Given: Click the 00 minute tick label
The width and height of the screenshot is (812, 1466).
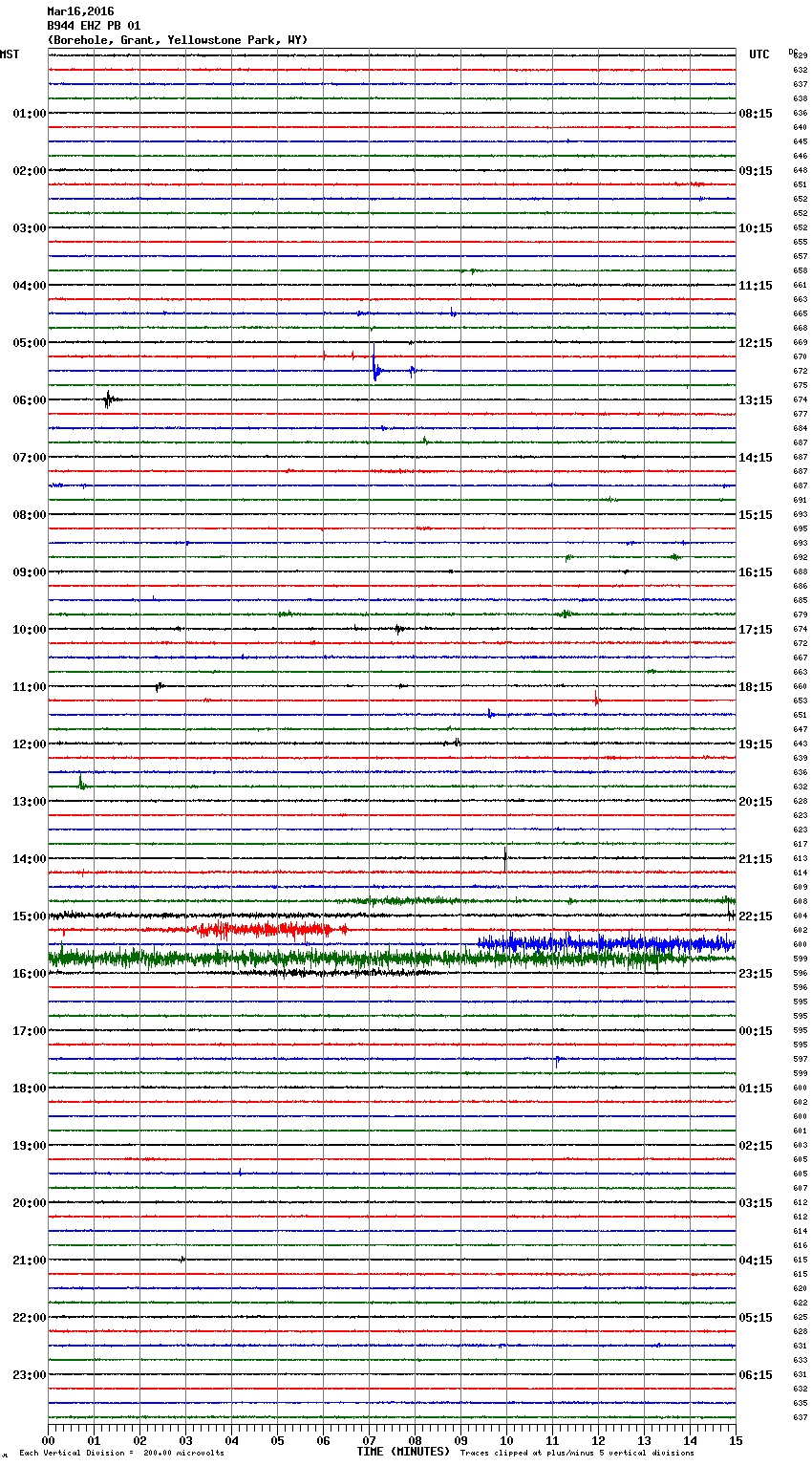Looking at the screenshot, I should pos(48,1440).
